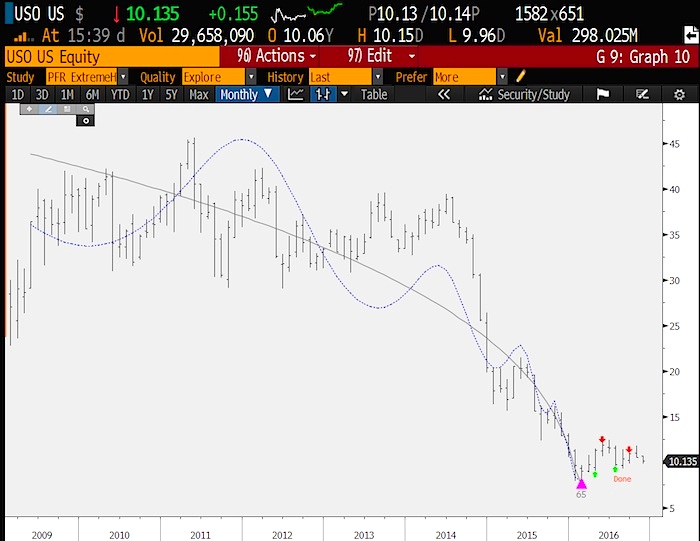Click the Done label on chart
The image size is (700, 541).
click(622, 479)
